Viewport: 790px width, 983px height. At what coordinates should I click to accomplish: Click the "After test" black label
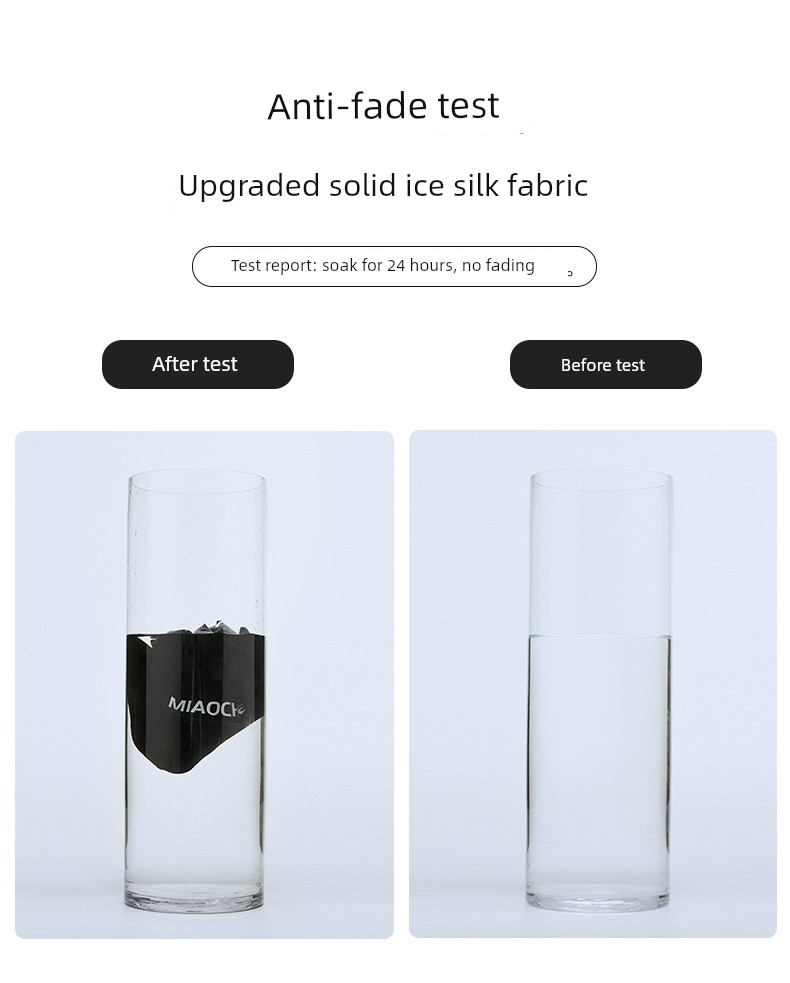[198, 364]
